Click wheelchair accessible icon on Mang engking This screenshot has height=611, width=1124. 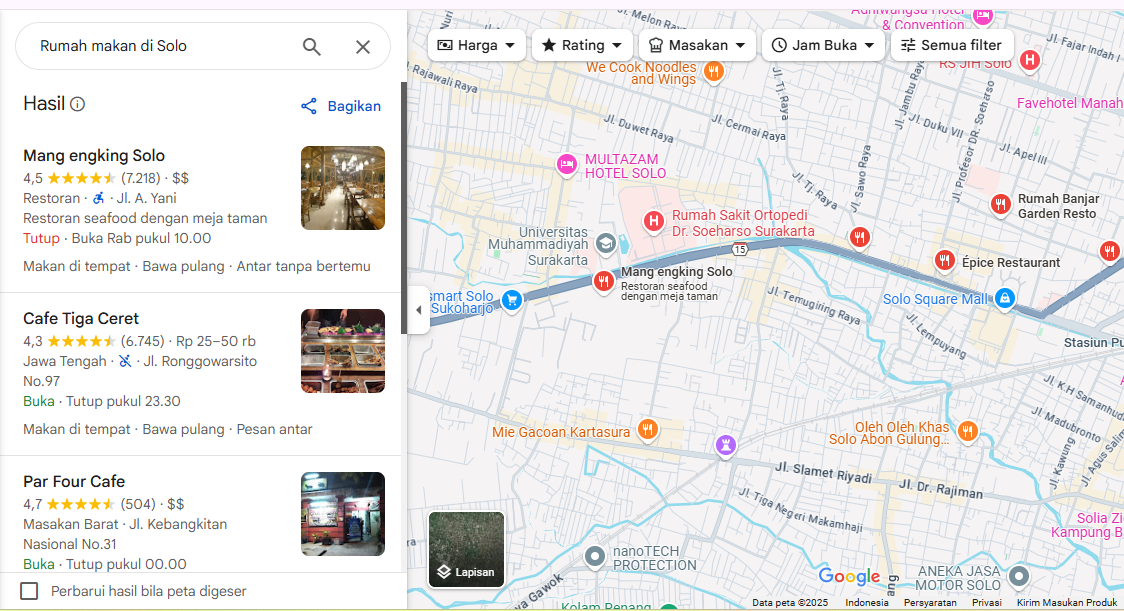pyautogui.click(x=99, y=198)
